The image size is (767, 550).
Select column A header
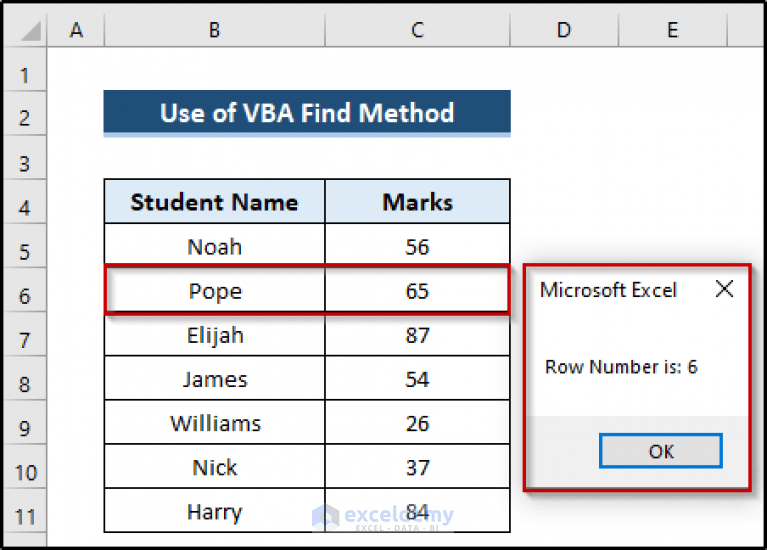(x=76, y=29)
